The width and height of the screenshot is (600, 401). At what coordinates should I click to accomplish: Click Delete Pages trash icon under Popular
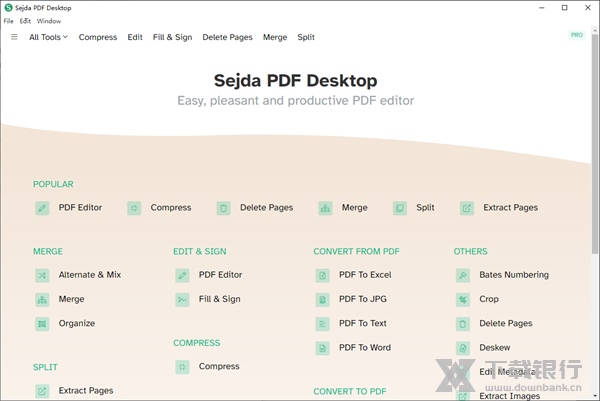click(x=223, y=208)
